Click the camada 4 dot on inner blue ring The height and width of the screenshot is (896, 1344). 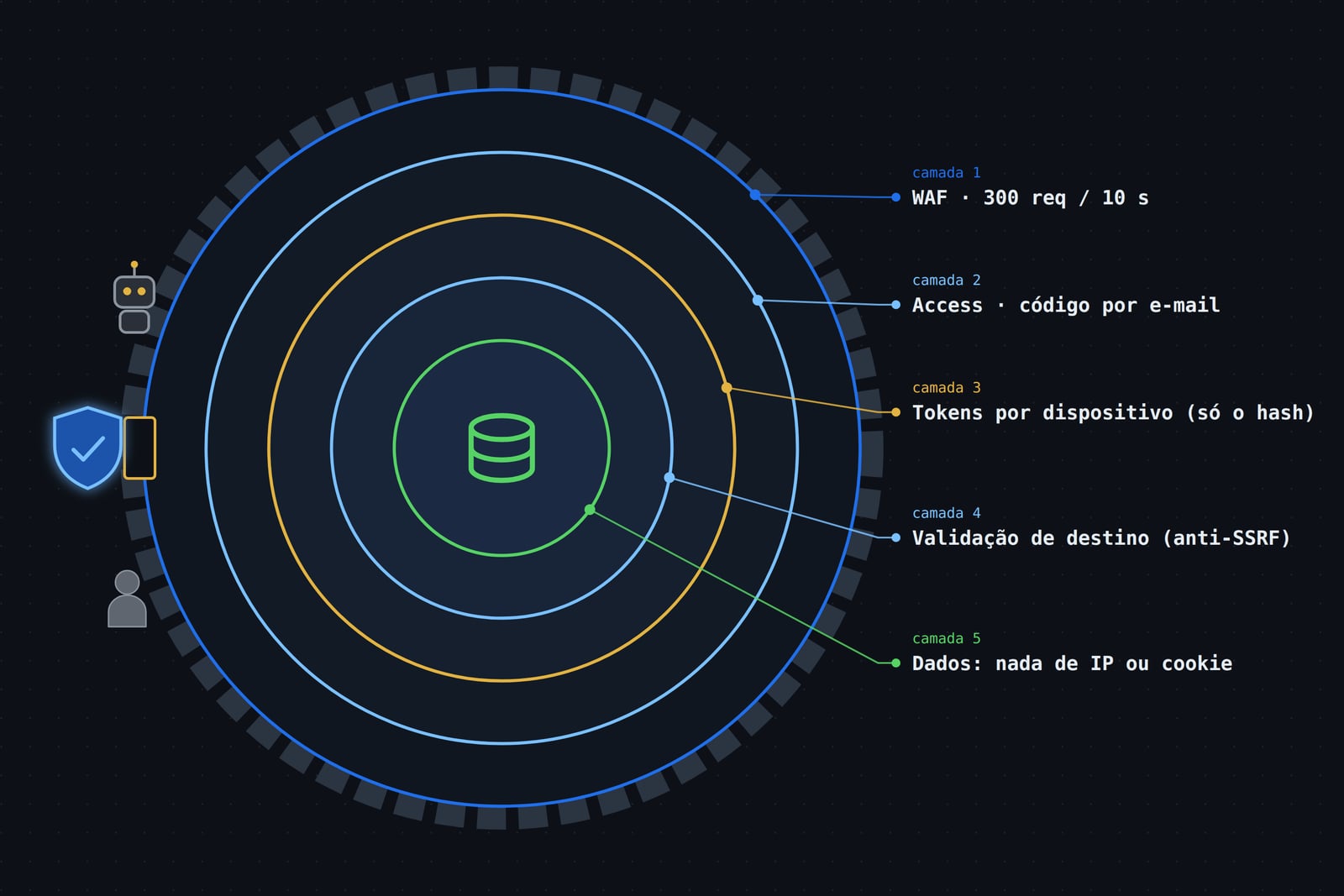669,478
